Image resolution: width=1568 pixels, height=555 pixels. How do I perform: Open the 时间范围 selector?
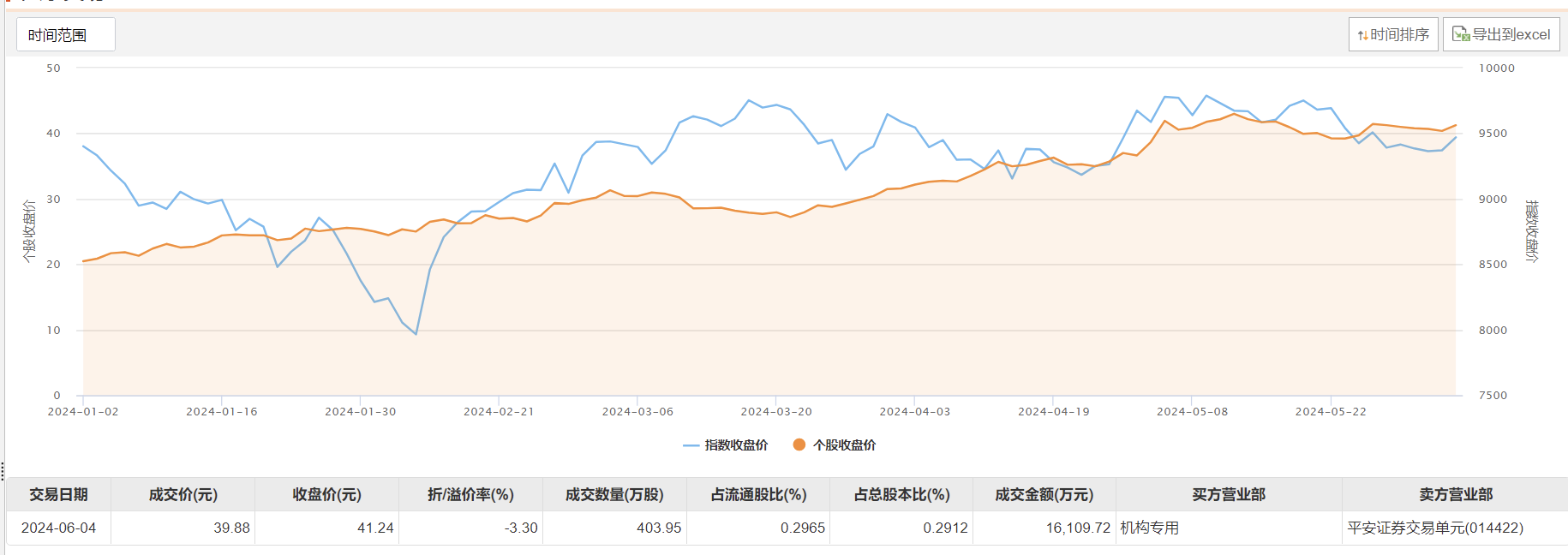point(65,35)
